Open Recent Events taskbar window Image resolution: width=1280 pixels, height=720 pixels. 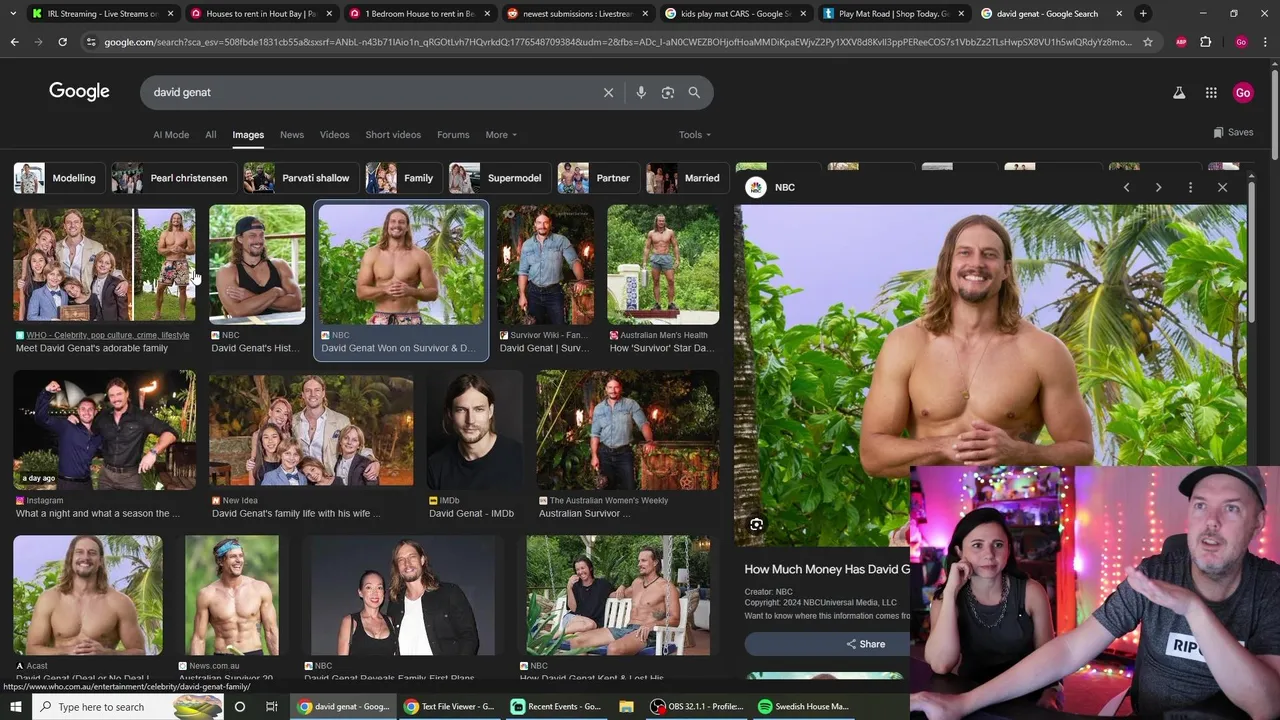tap(555, 706)
